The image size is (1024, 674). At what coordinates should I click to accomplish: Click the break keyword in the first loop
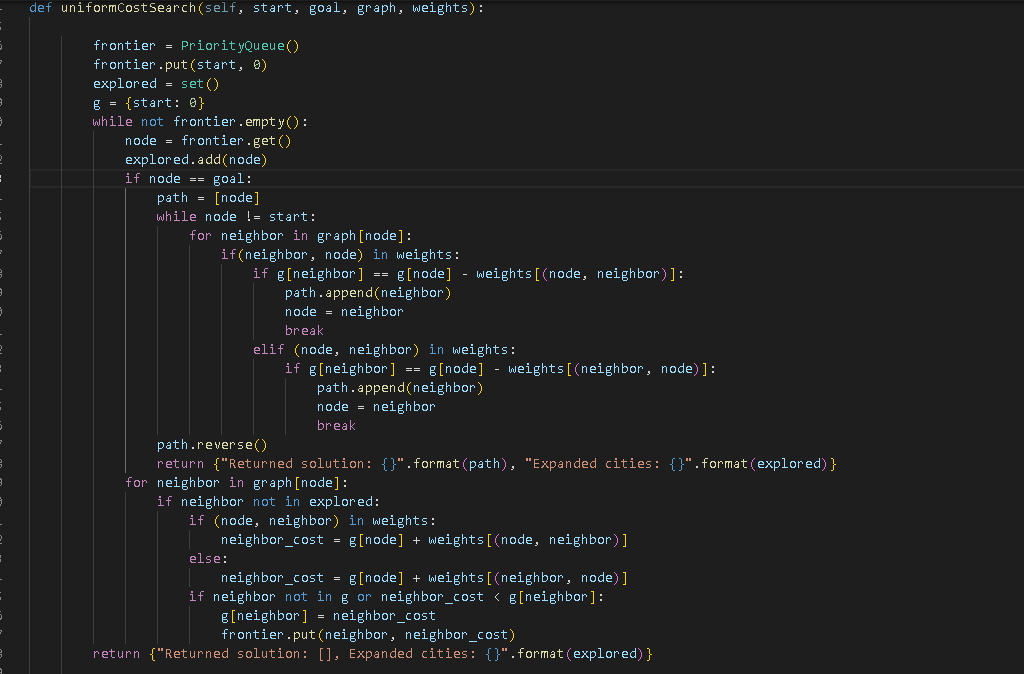[x=304, y=330]
